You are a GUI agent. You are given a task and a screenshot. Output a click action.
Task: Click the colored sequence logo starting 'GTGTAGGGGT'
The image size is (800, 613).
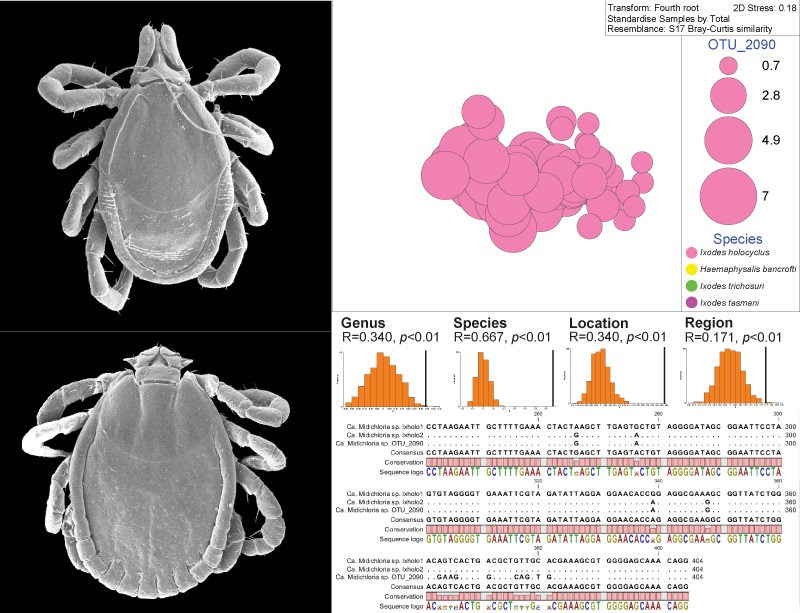604,539
